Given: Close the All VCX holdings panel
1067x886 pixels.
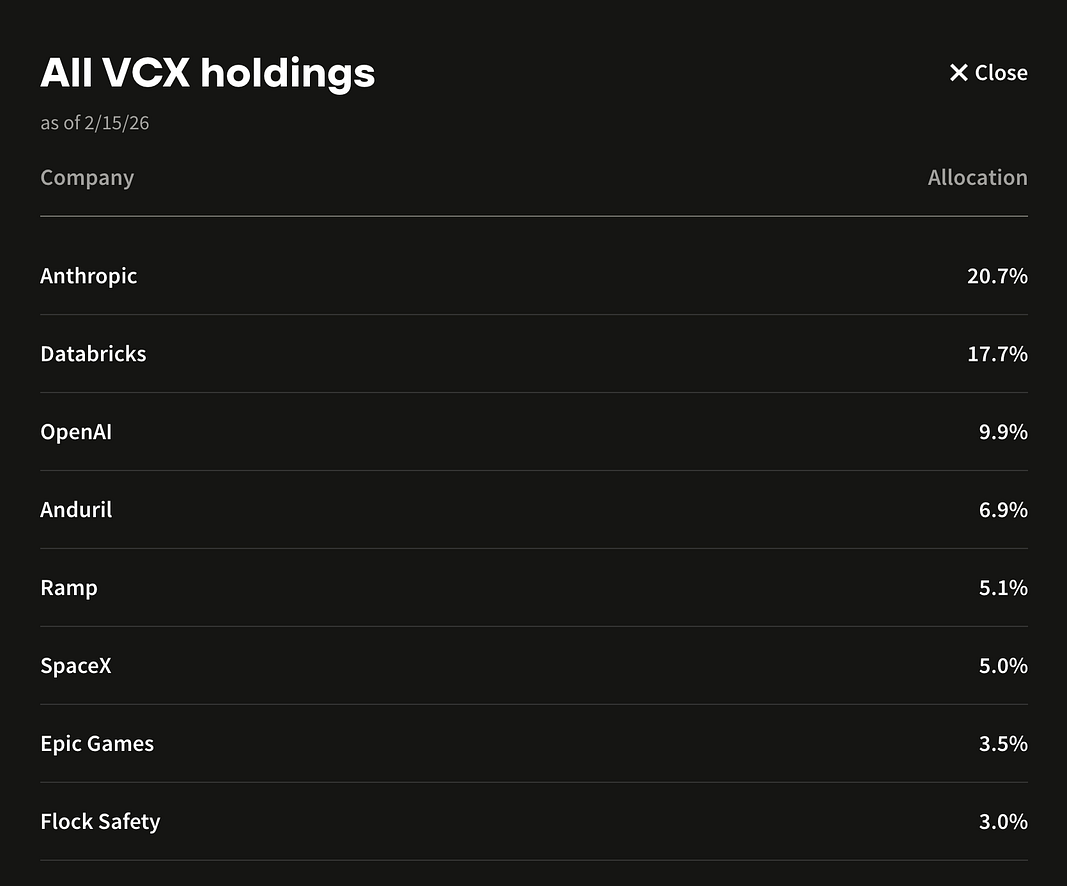Looking at the screenshot, I should click(x=988, y=73).
